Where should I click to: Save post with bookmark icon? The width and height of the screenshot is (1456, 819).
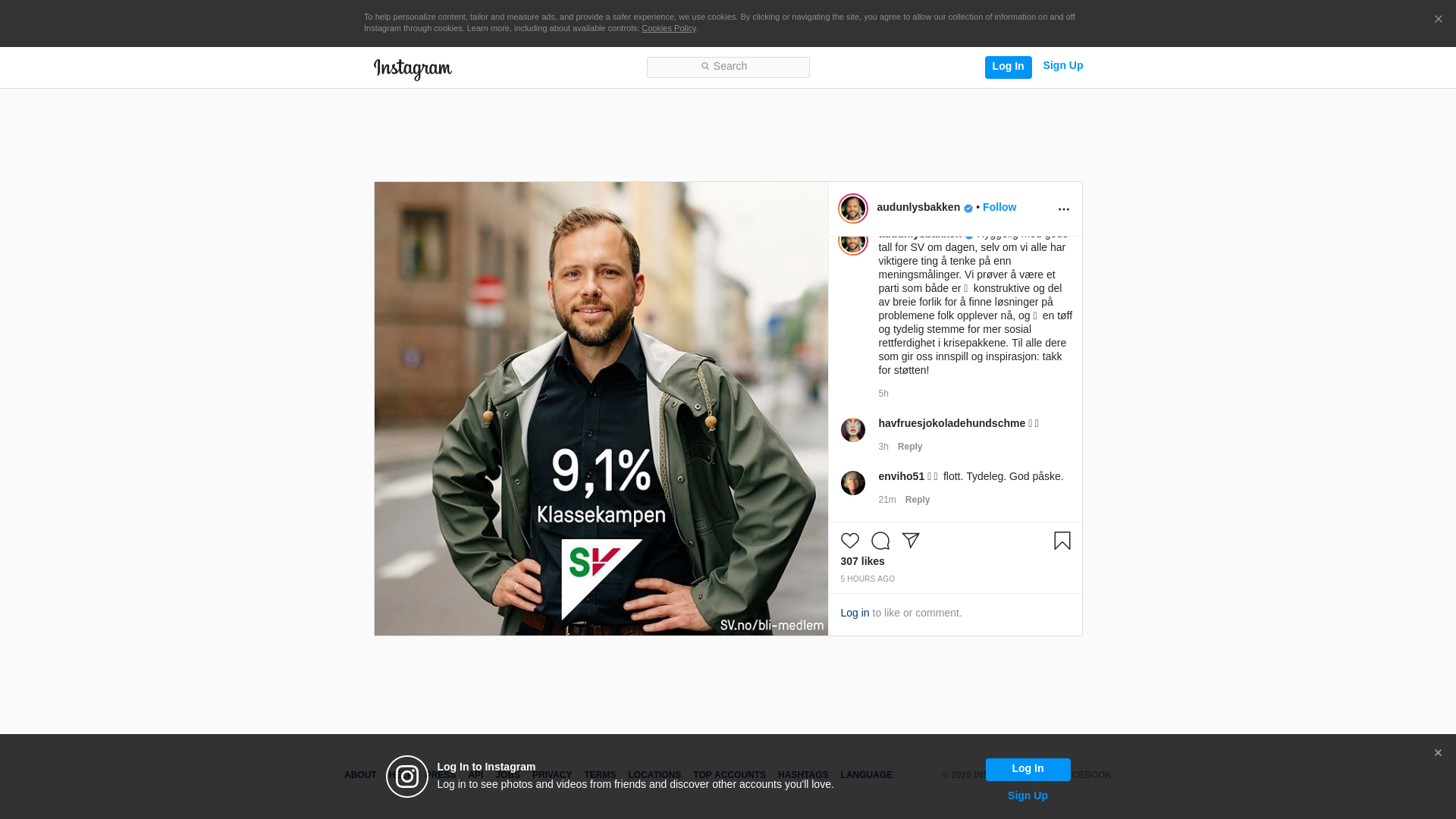pyautogui.click(x=1062, y=541)
